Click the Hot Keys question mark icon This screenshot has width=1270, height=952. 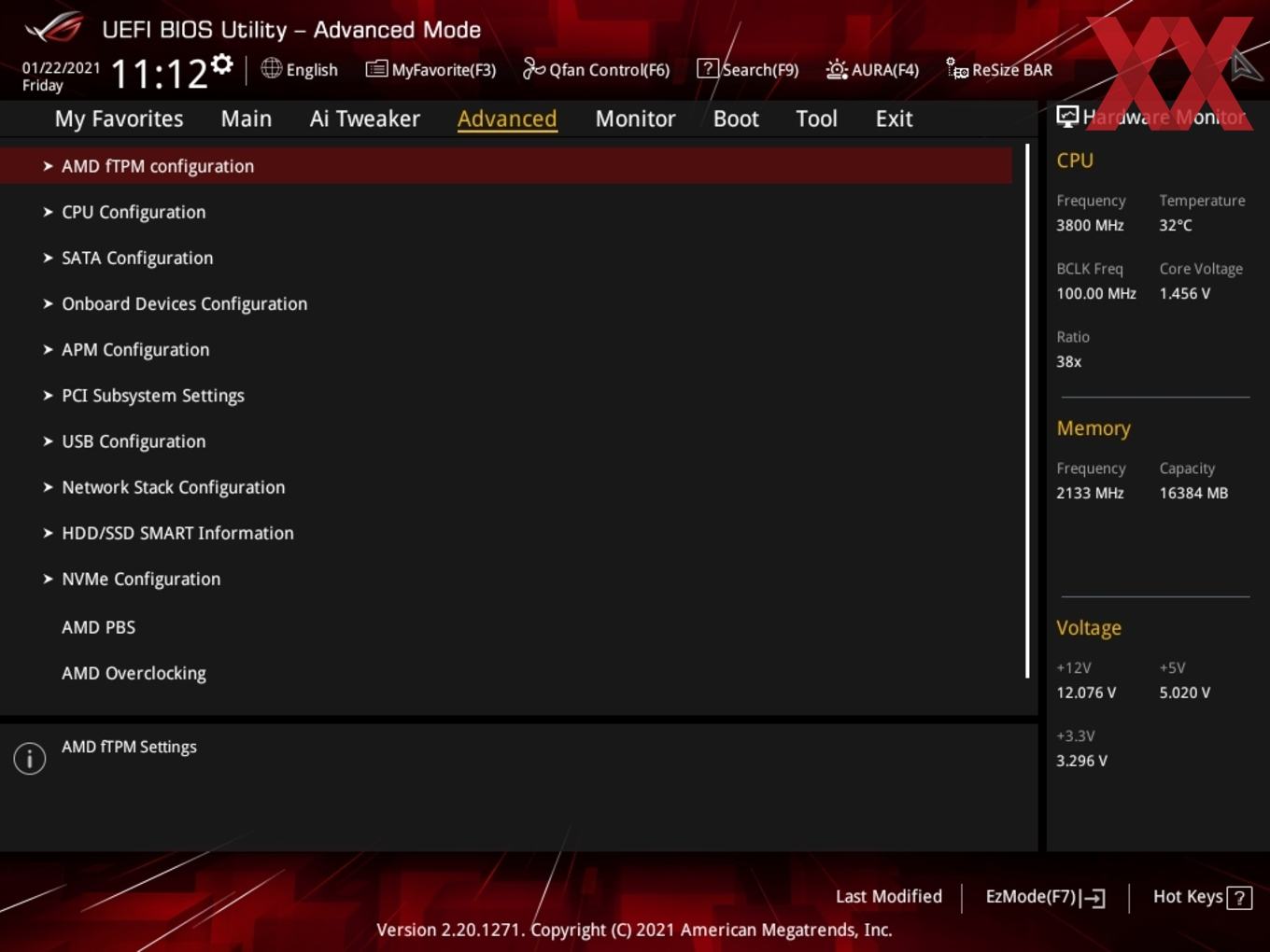[x=1239, y=898]
